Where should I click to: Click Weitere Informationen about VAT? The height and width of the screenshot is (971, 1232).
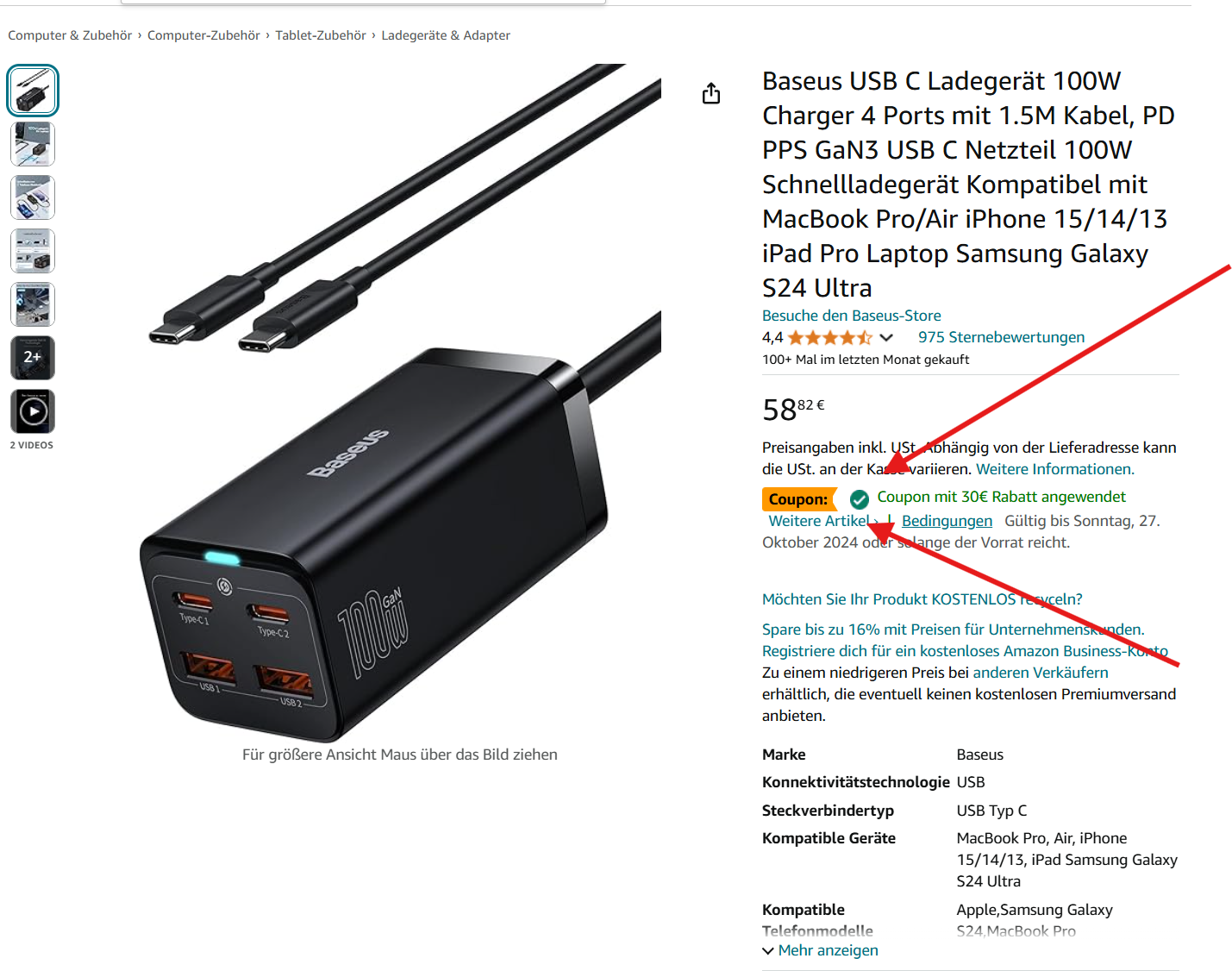tap(1054, 469)
